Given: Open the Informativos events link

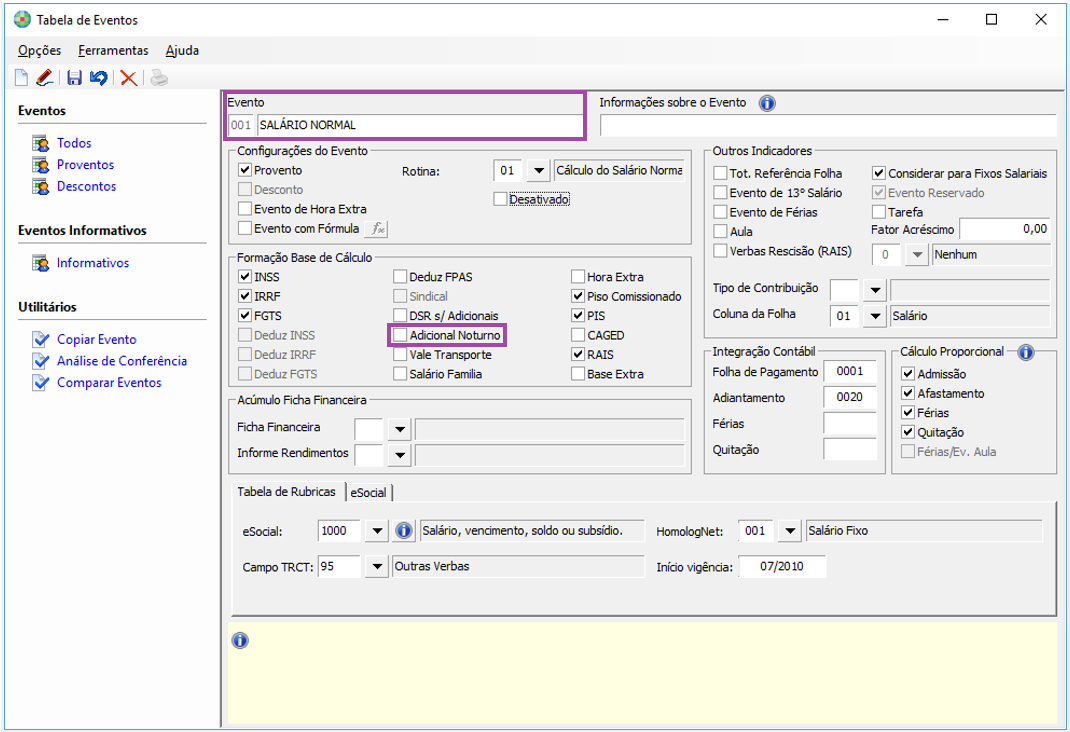Looking at the screenshot, I should point(93,263).
